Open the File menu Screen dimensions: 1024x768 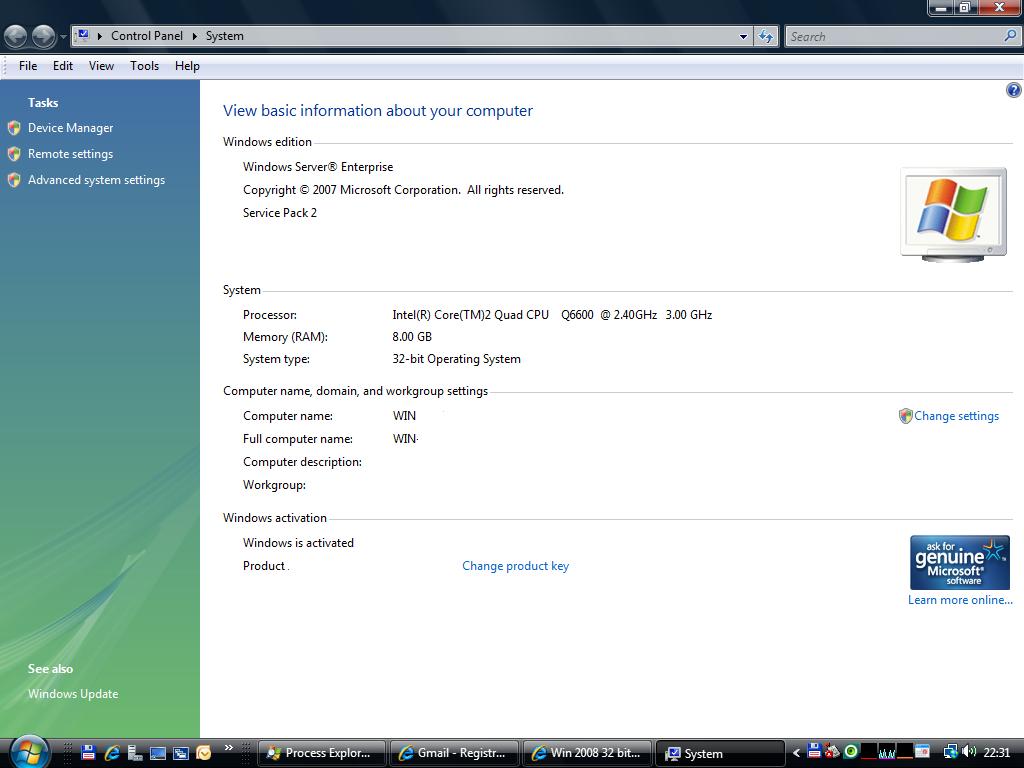point(27,66)
